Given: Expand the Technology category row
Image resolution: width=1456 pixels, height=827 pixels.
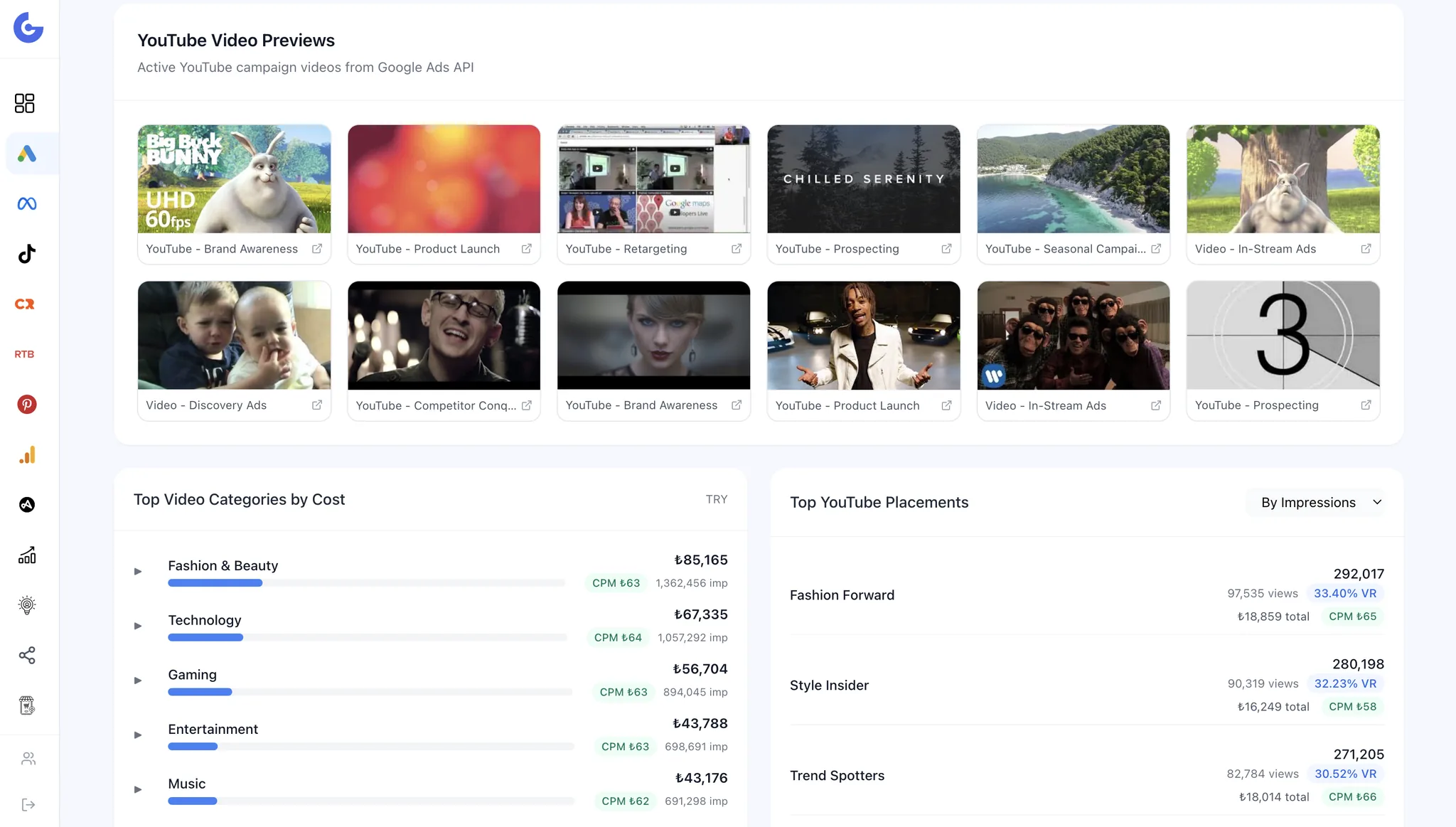Looking at the screenshot, I should tap(138, 626).
